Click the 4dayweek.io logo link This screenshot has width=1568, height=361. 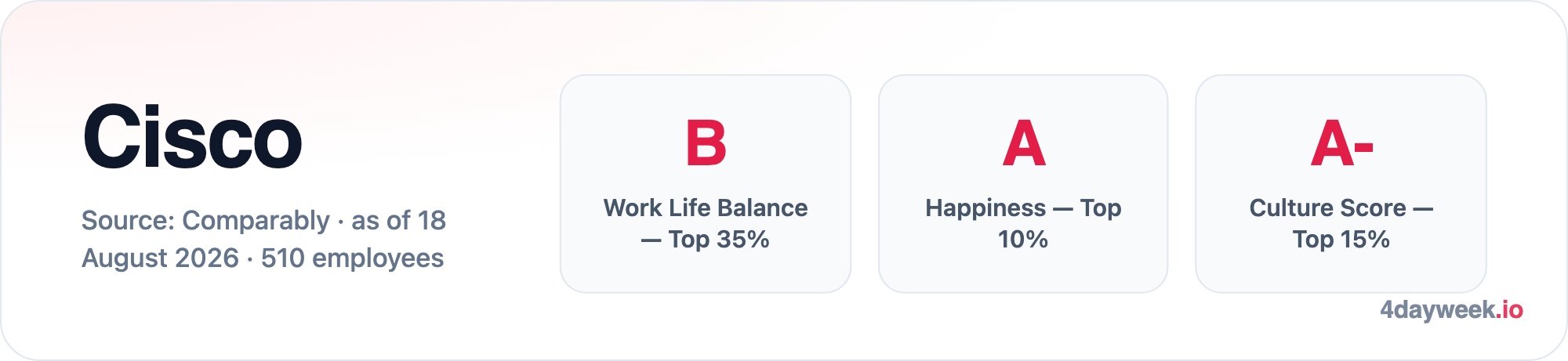1451,310
